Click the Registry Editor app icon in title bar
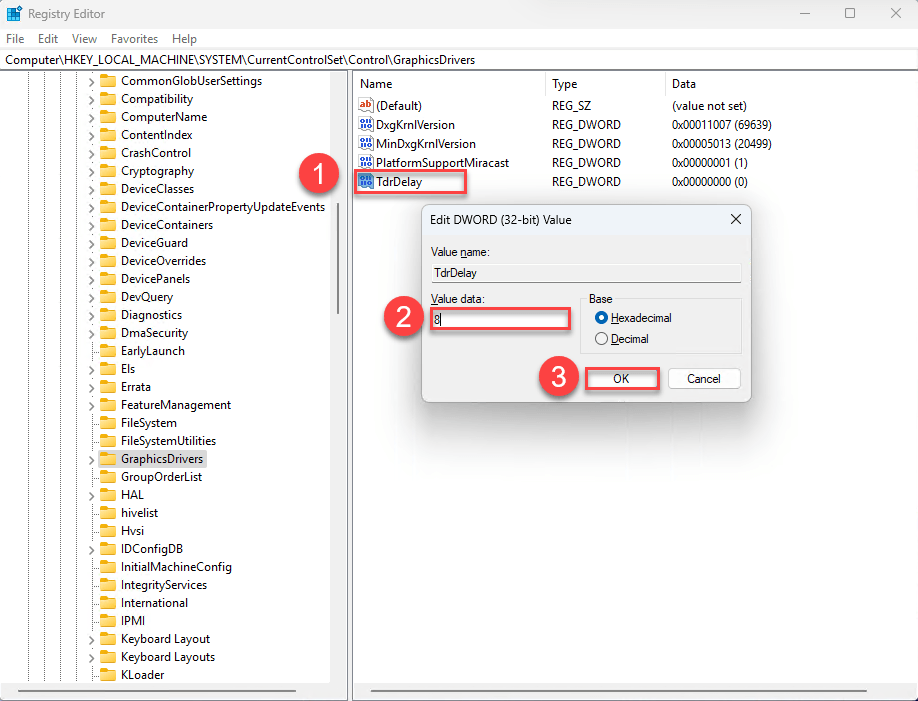 (14, 14)
